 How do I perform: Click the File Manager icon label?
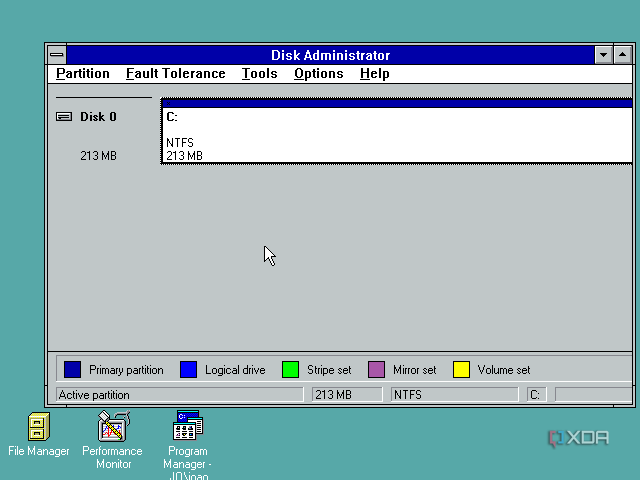(39, 451)
